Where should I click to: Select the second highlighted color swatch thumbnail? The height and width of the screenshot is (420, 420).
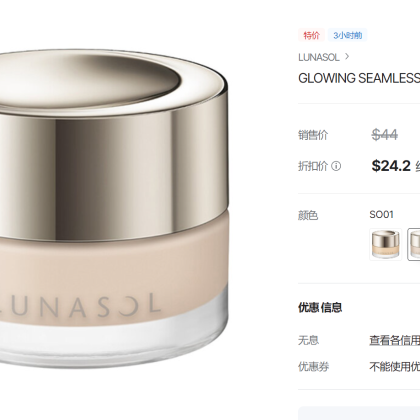pos(414,244)
